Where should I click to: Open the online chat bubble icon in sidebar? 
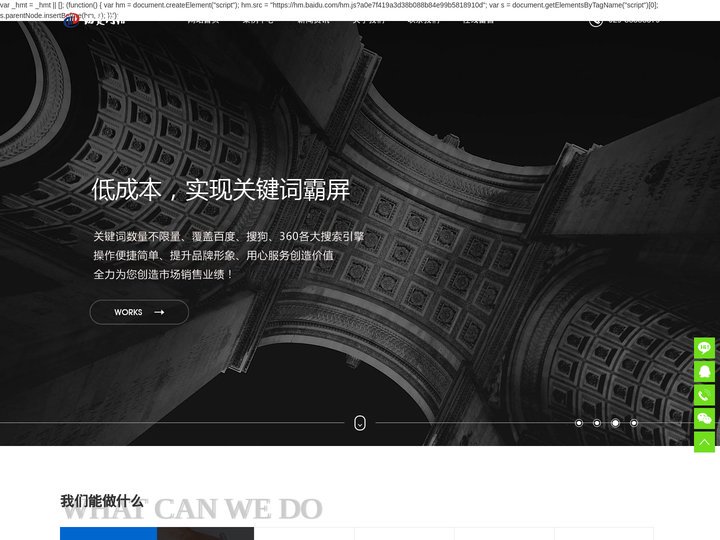704,348
